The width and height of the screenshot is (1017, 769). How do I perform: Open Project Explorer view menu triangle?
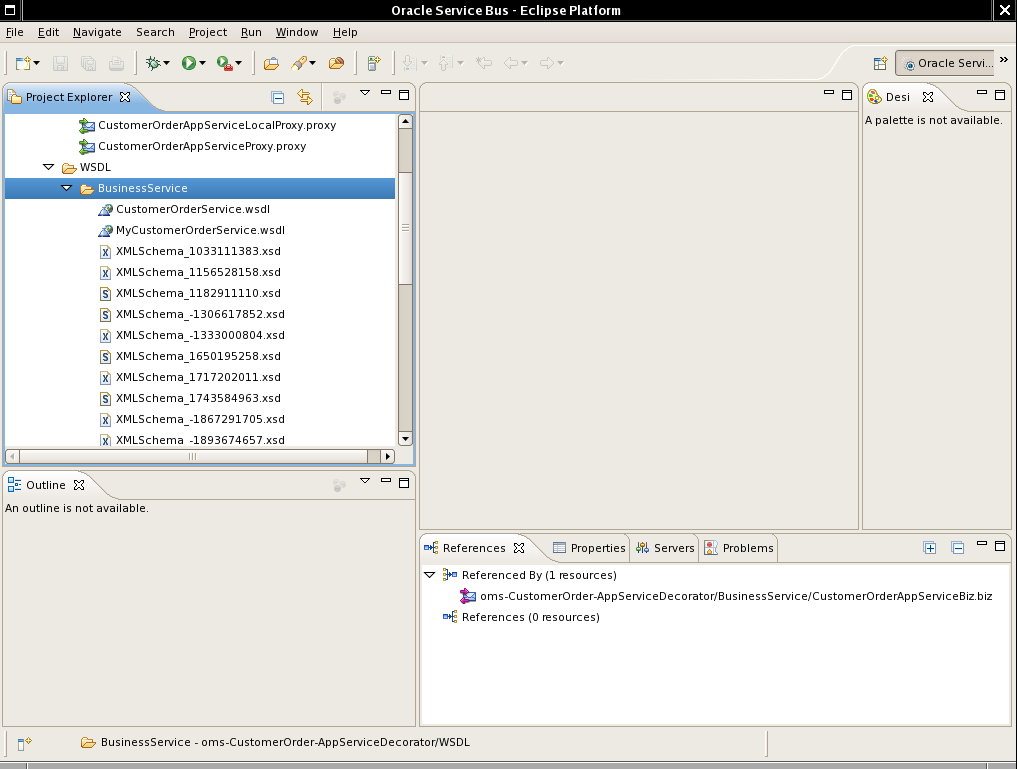pyautogui.click(x=365, y=93)
